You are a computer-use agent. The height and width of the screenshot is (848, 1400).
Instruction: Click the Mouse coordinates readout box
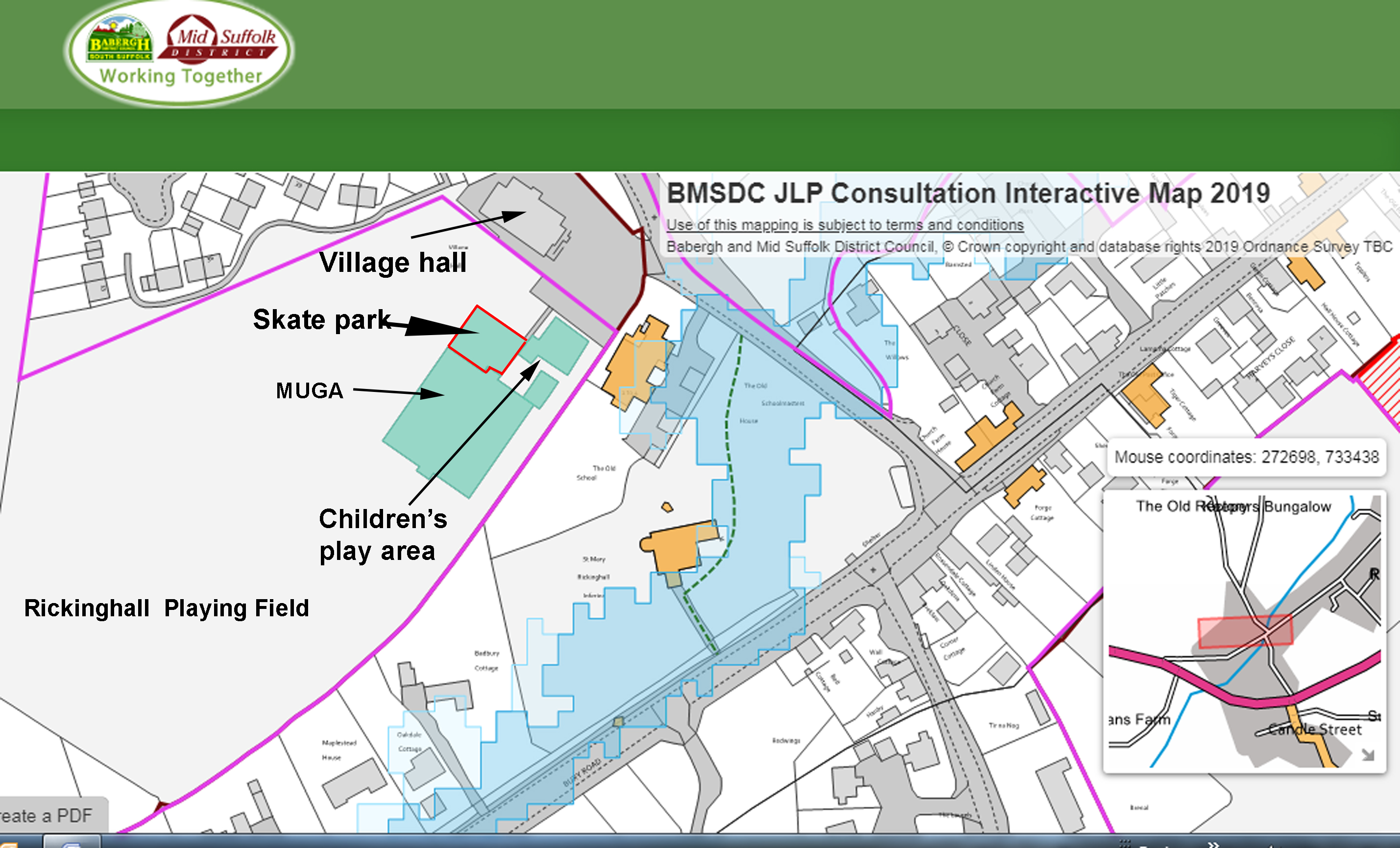point(1246,457)
